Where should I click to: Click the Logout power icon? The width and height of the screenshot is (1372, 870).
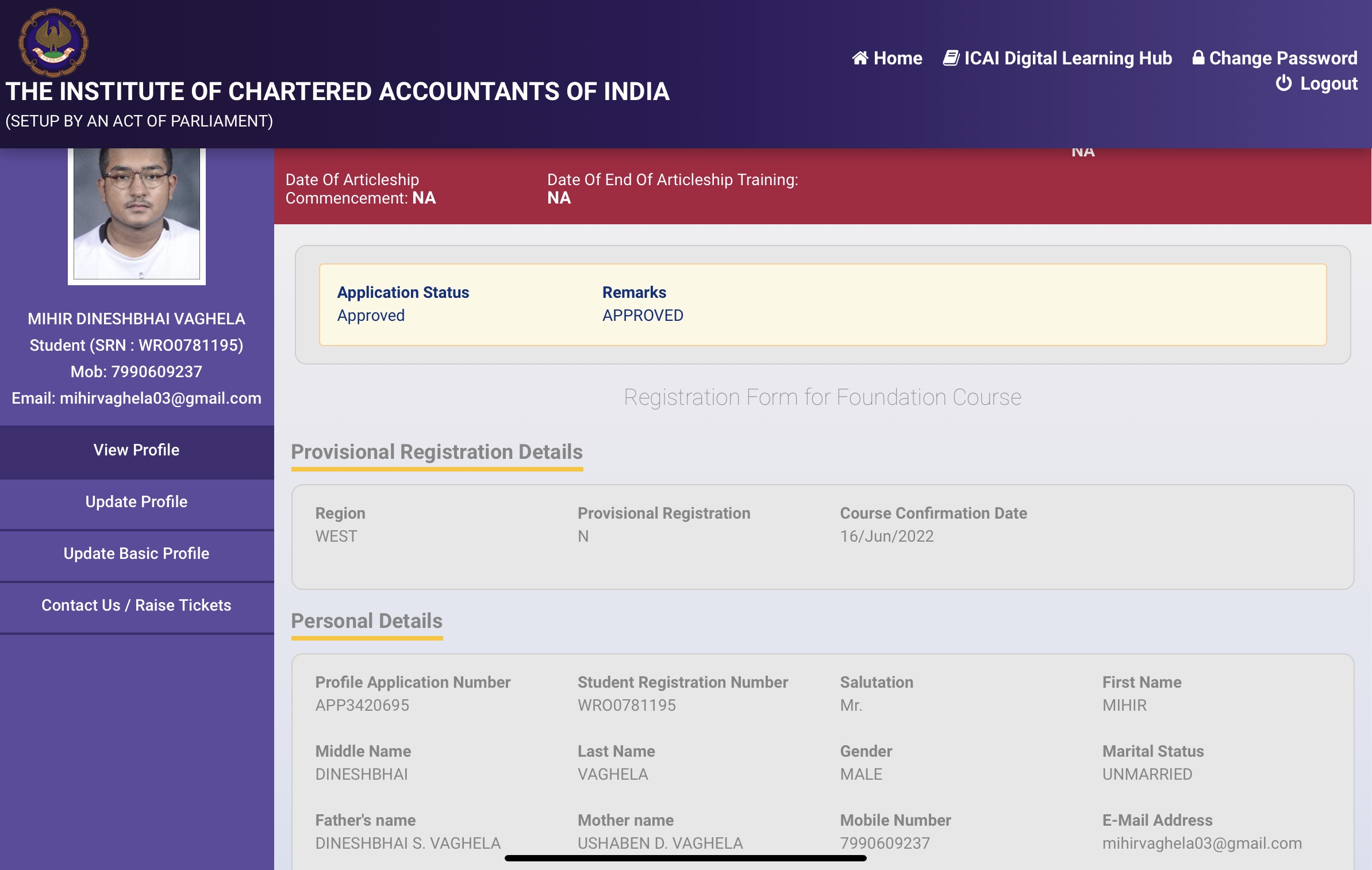(1283, 84)
